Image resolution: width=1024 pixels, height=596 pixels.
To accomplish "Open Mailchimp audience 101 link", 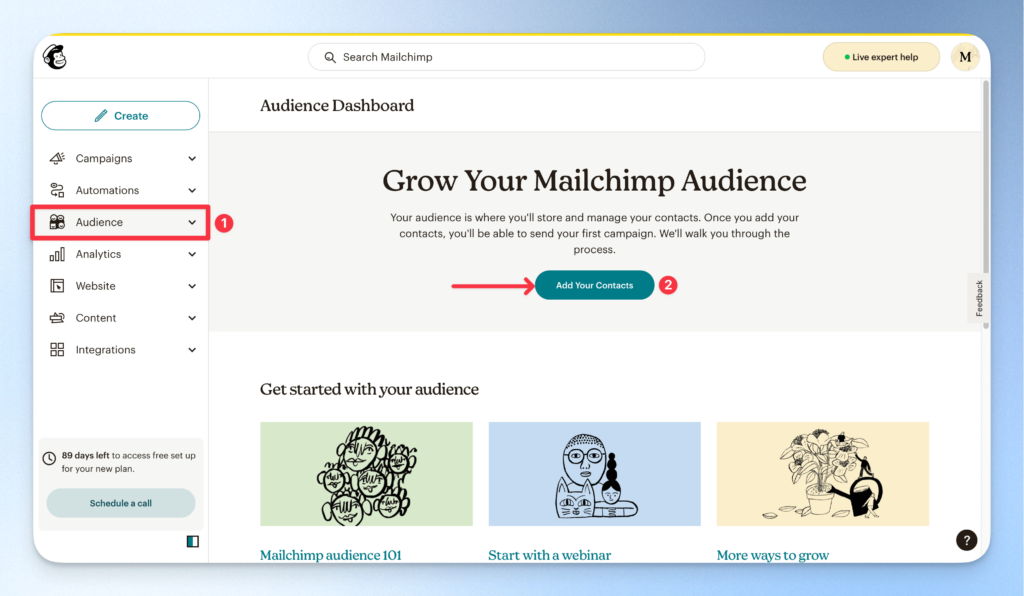I will point(330,555).
